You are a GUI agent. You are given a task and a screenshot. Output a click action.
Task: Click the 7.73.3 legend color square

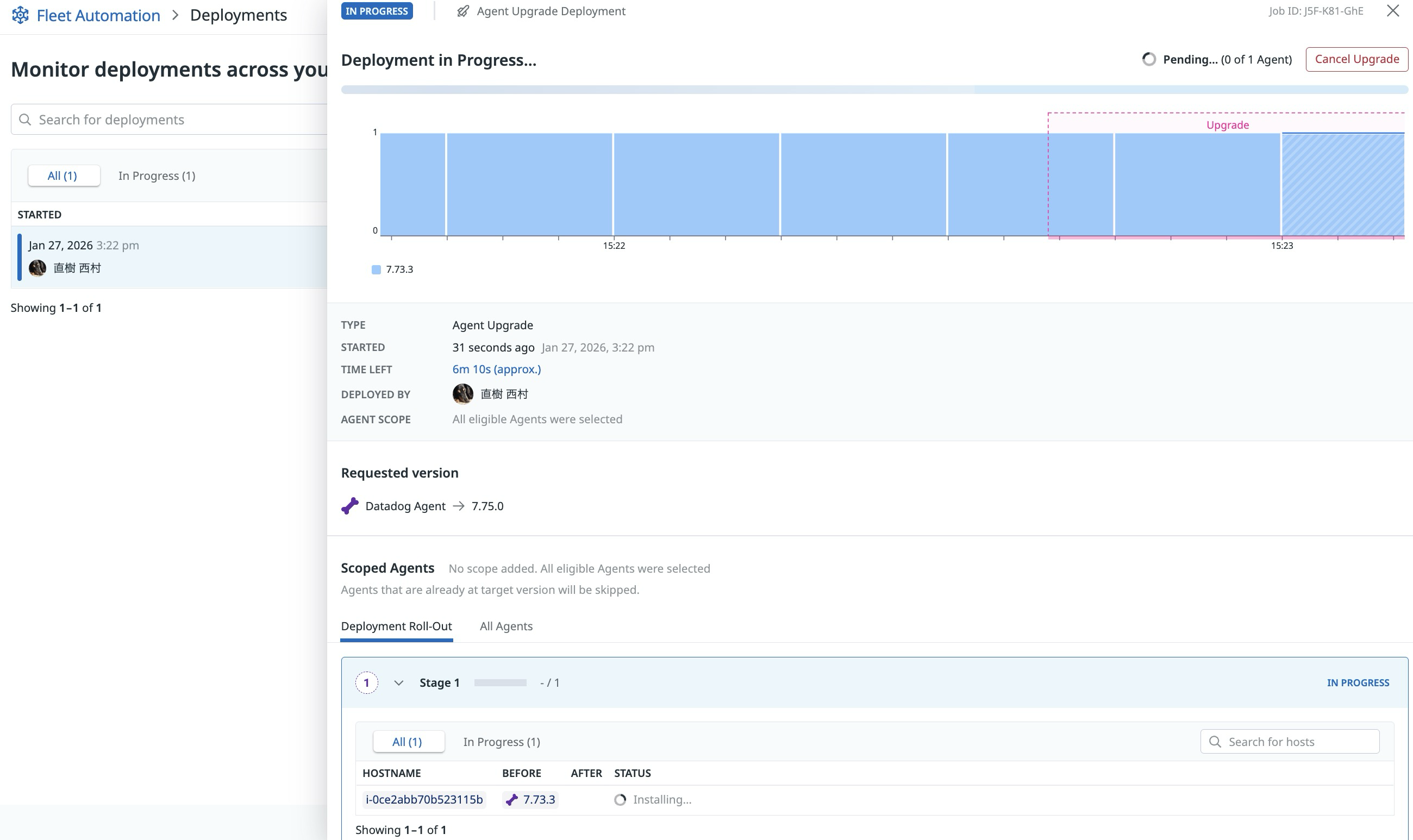tap(376, 269)
